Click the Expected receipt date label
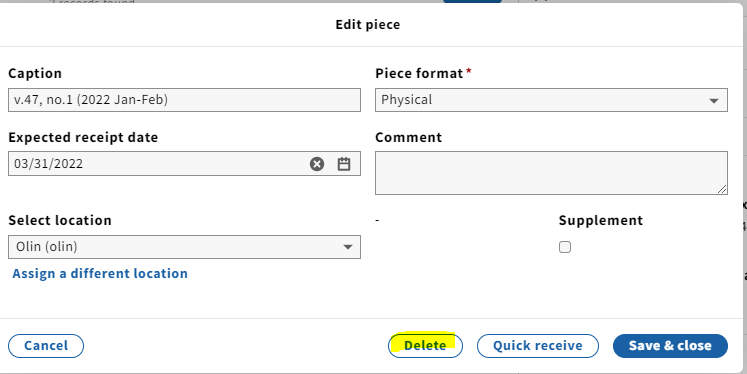 pyautogui.click(x=83, y=137)
